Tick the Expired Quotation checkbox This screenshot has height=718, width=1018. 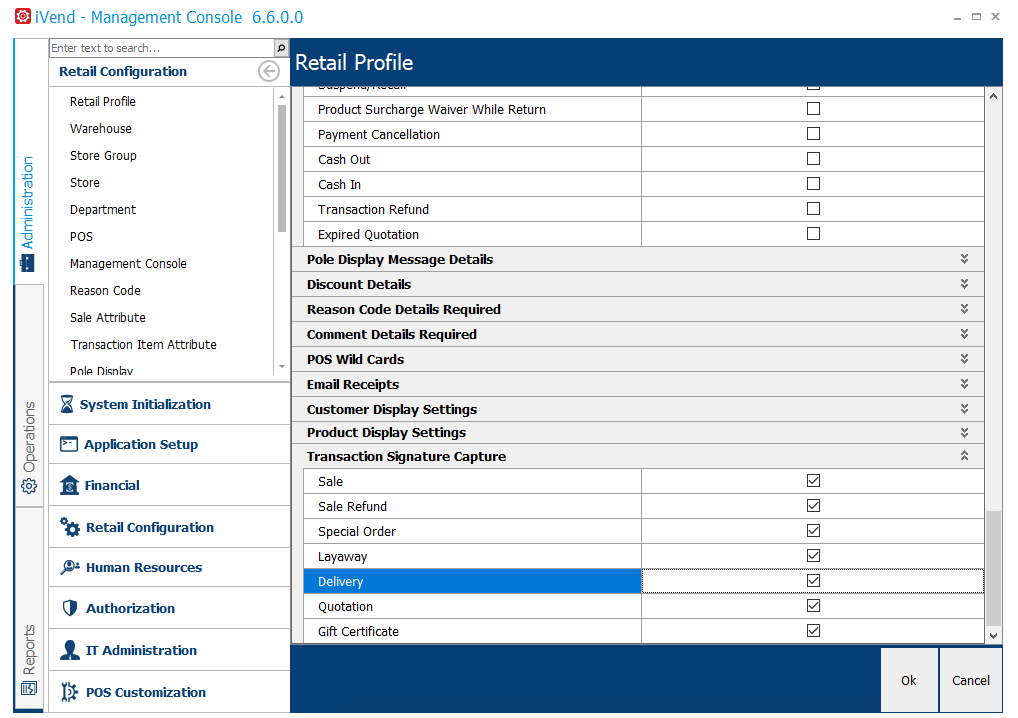click(813, 234)
